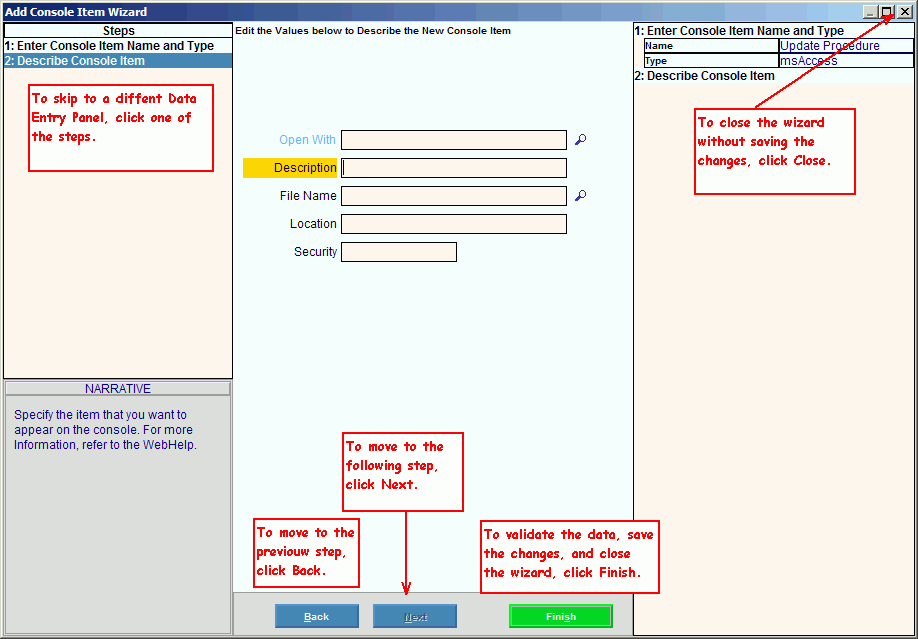This screenshot has height=639, width=918.
Task: Focus the Description input box
Action: (454, 168)
